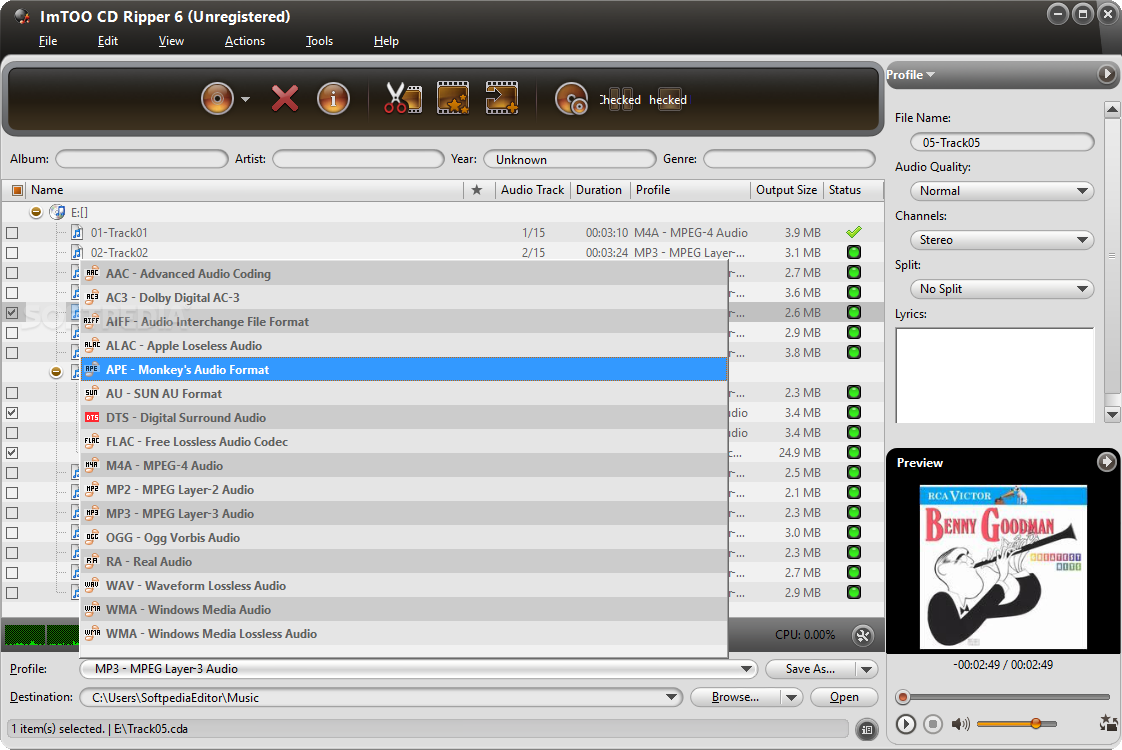
Task: Click the star column header
Action: pyautogui.click(x=477, y=190)
